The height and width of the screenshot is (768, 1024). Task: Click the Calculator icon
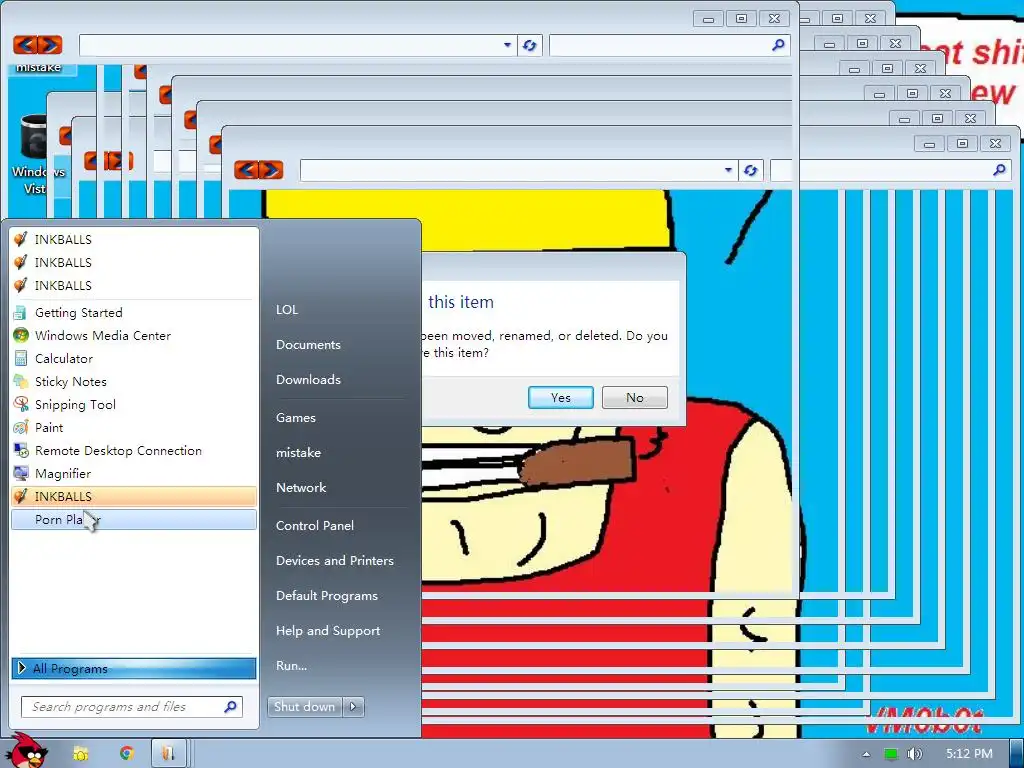click(21, 358)
